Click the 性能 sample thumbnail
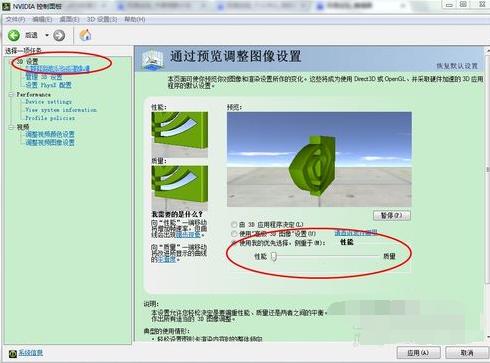This screenshot has height=363, width=490. 180,135
